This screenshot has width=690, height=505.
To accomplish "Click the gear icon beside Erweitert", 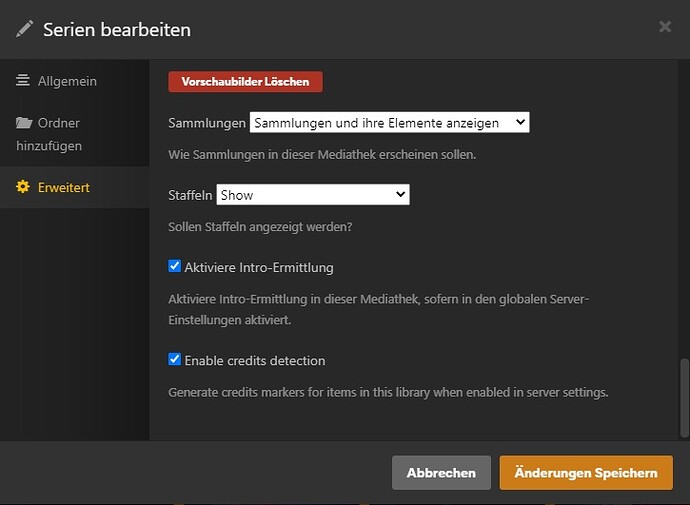I will pyautogui.click(x=23, y=187).
